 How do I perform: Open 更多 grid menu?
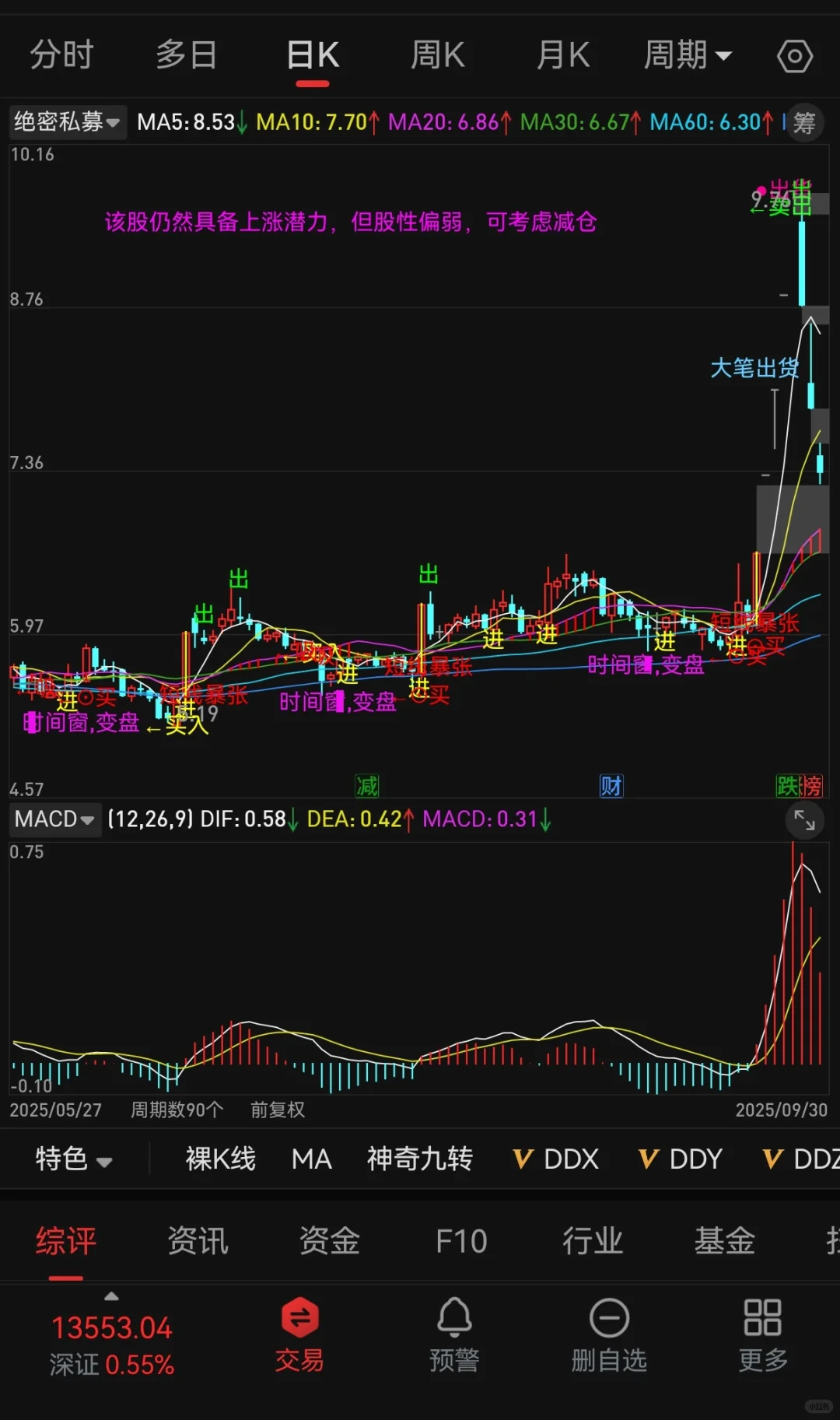pos(763,1335)
